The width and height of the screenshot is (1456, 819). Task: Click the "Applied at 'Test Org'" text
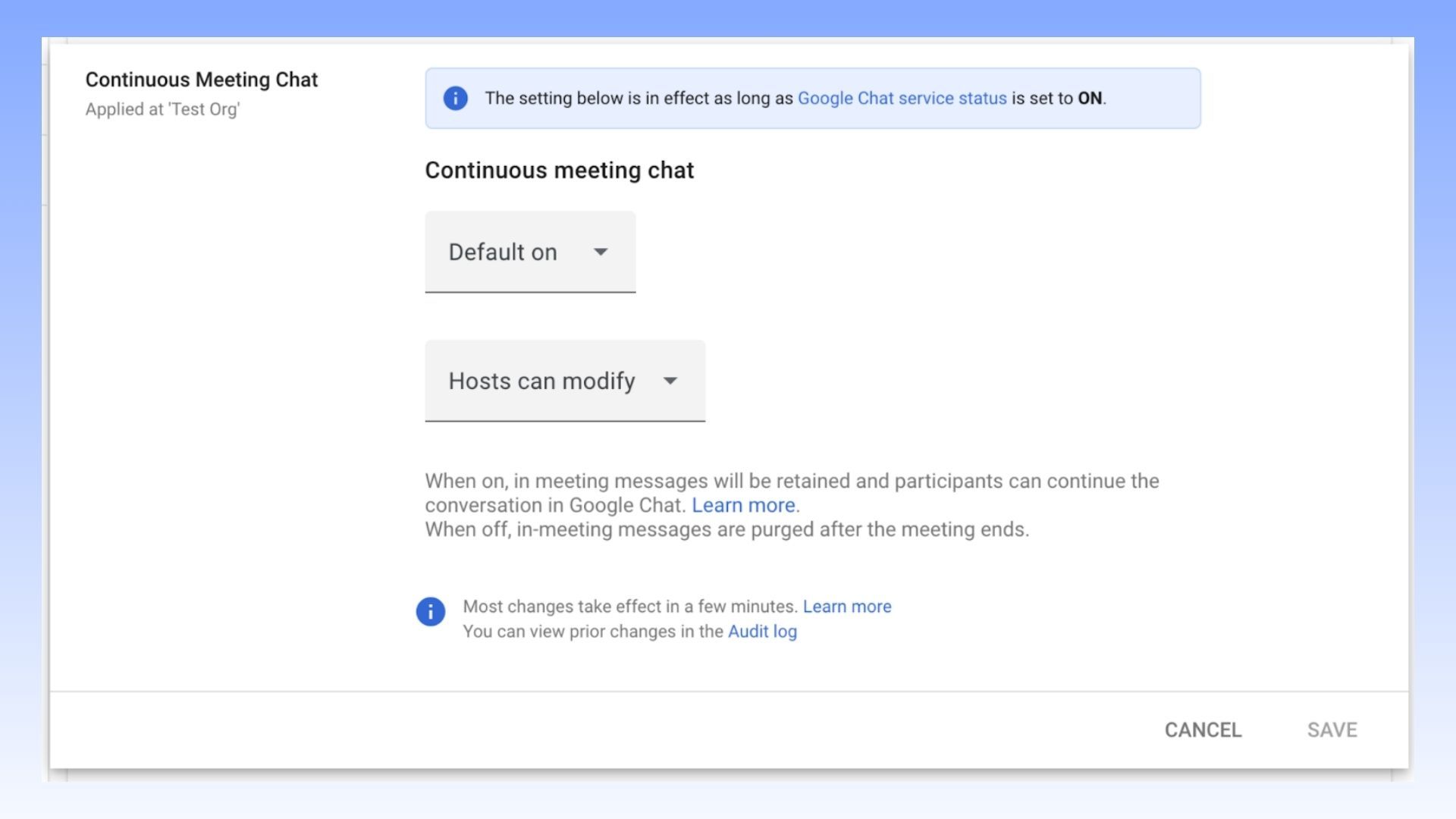pos(162,109)
